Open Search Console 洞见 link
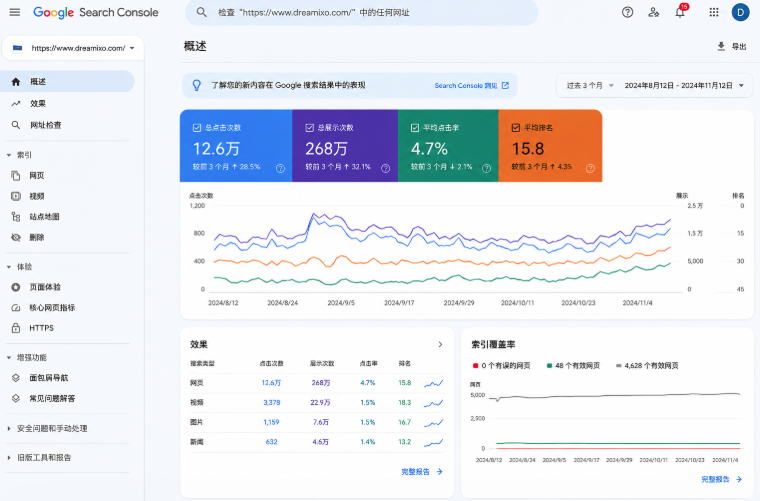 [466, 85]
